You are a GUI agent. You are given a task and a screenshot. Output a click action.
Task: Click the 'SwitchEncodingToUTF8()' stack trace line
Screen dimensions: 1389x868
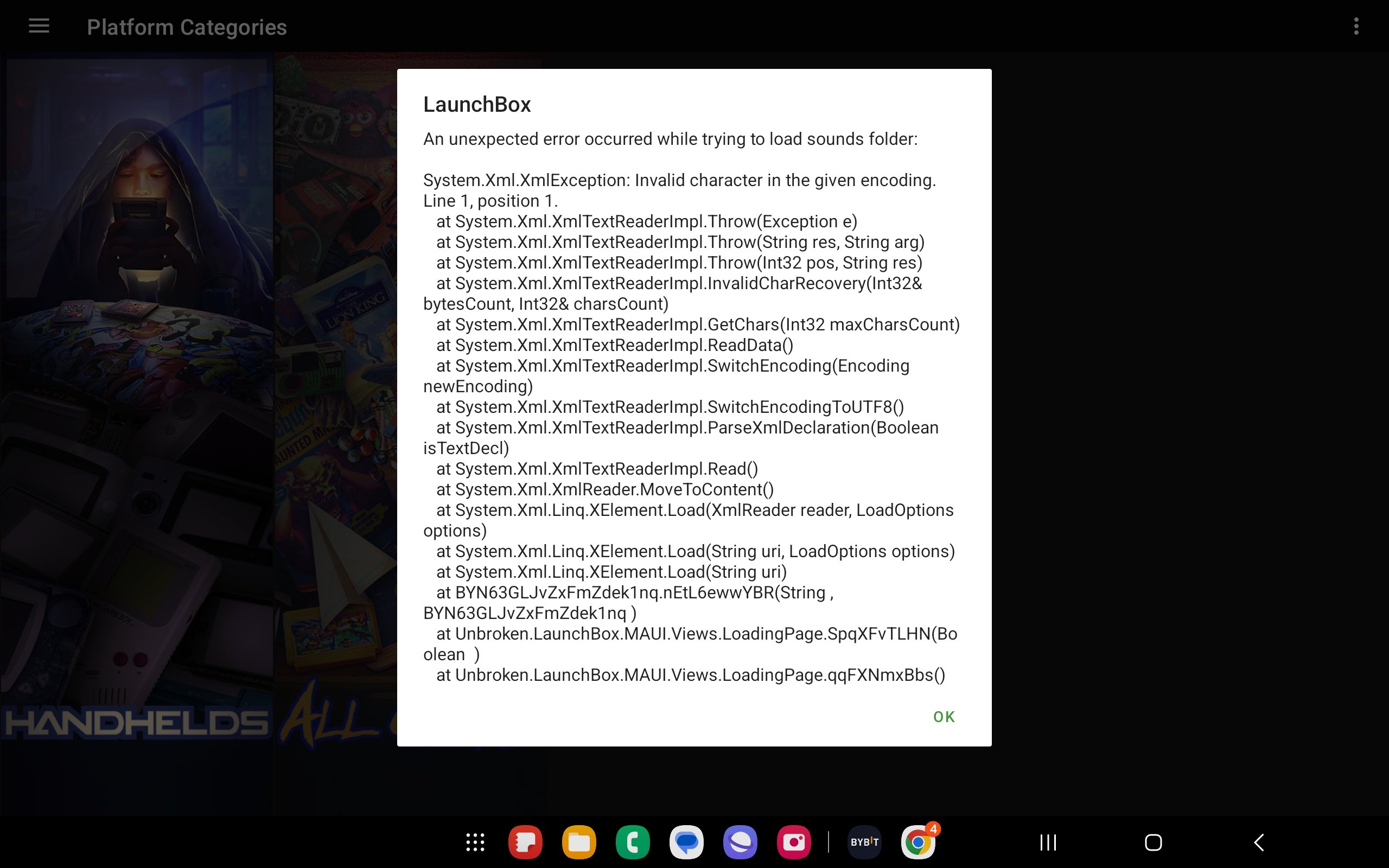[670, 407]
